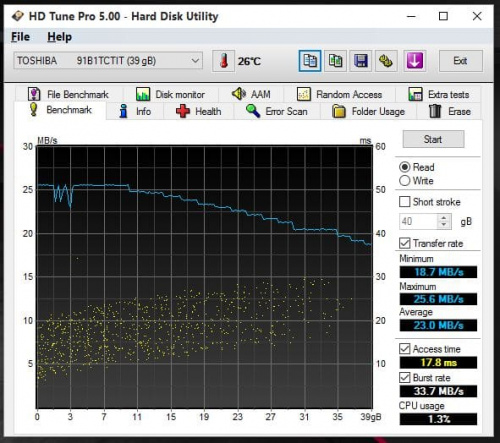This screenshot has height=443, width=500.
Task: Select the Write radio button
Action: [x=405, y=181]
